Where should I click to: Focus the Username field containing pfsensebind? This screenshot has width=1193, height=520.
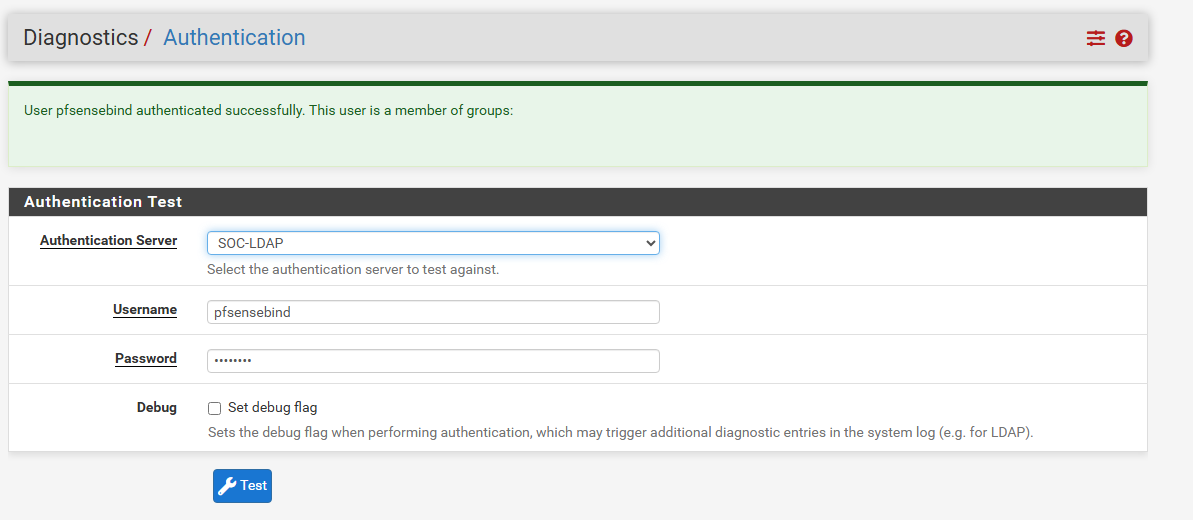click(x=433, y=312)
